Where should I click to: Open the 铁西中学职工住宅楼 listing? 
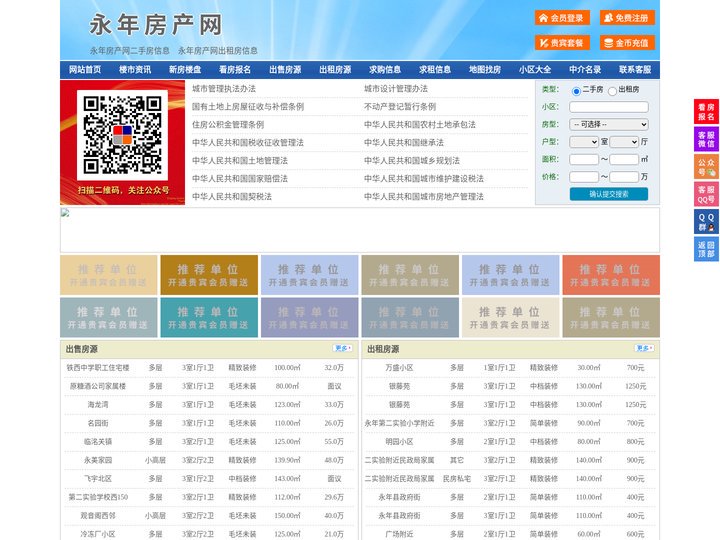[x=98, y=368]
